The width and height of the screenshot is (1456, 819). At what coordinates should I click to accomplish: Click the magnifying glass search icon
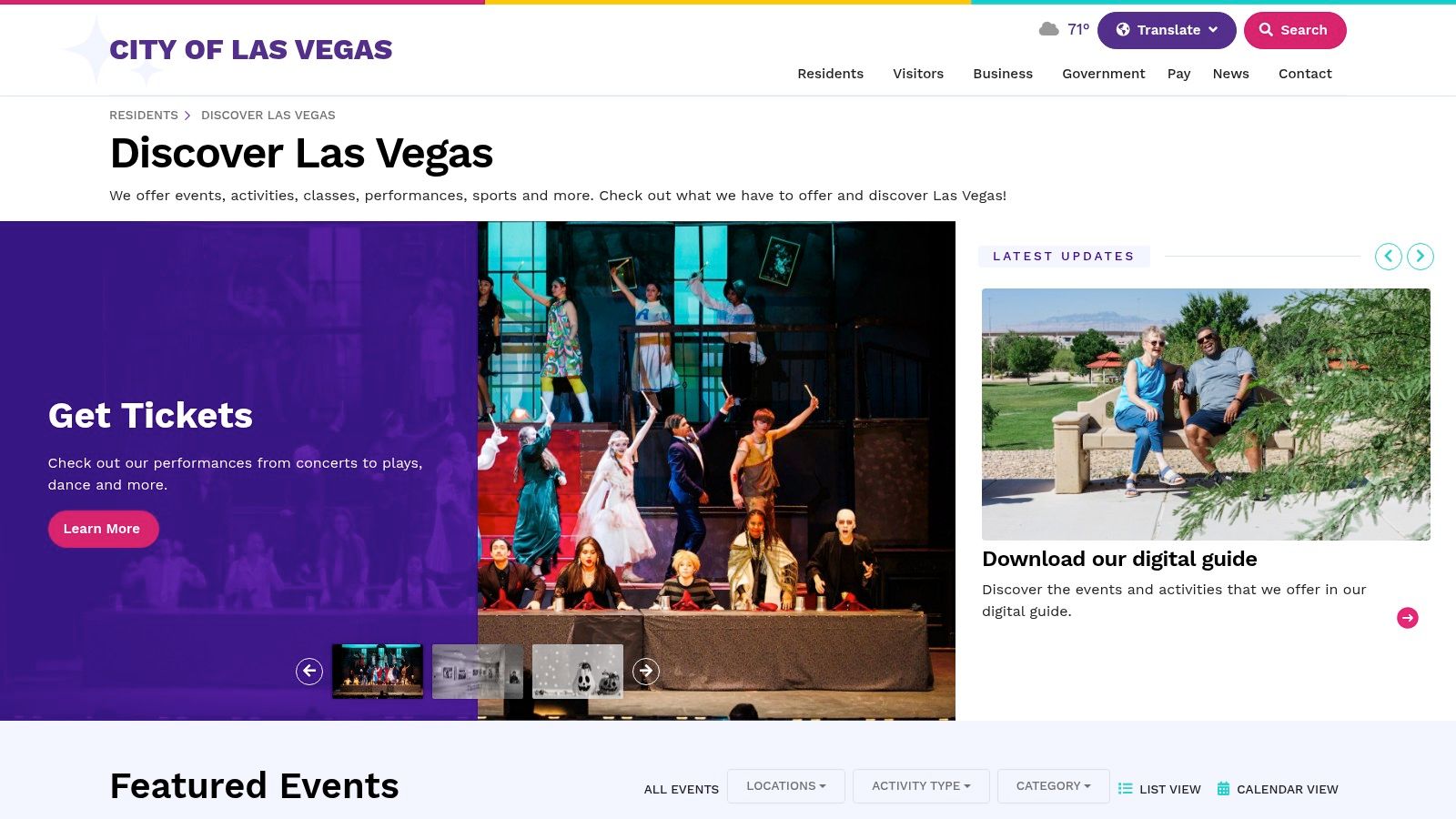tap(1266, 30)
